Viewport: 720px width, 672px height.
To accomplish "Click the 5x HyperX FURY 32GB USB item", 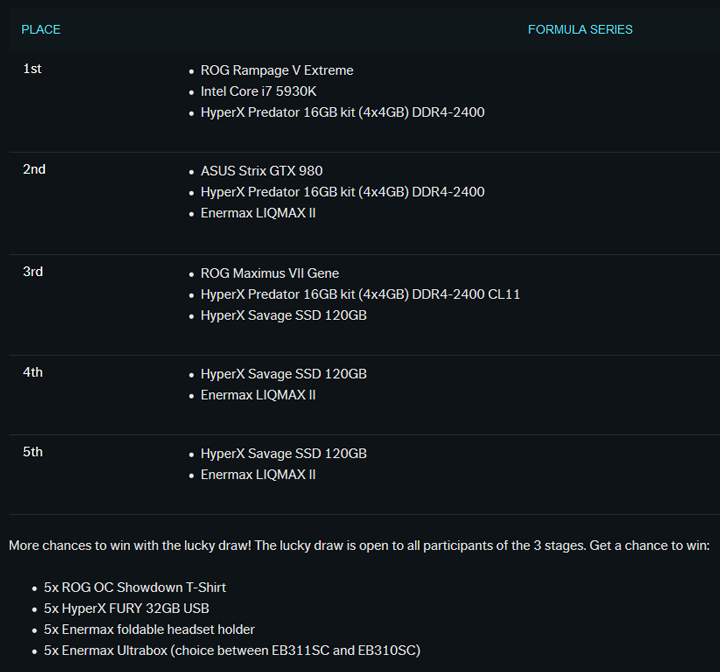I will [x=126, y=609].
